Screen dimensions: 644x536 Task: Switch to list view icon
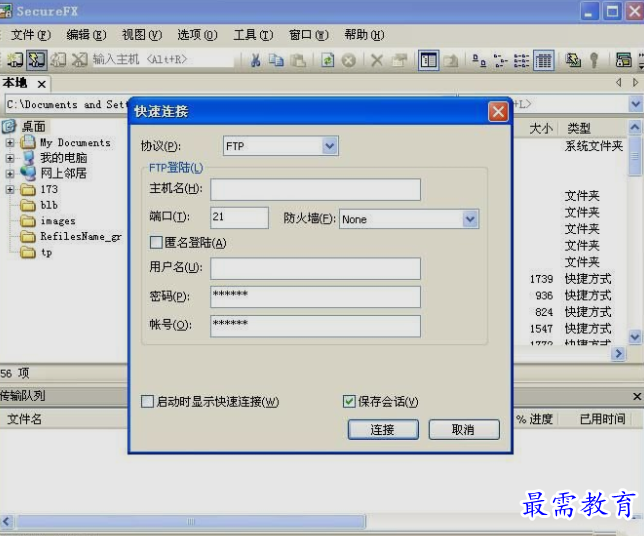click(522, 61)
